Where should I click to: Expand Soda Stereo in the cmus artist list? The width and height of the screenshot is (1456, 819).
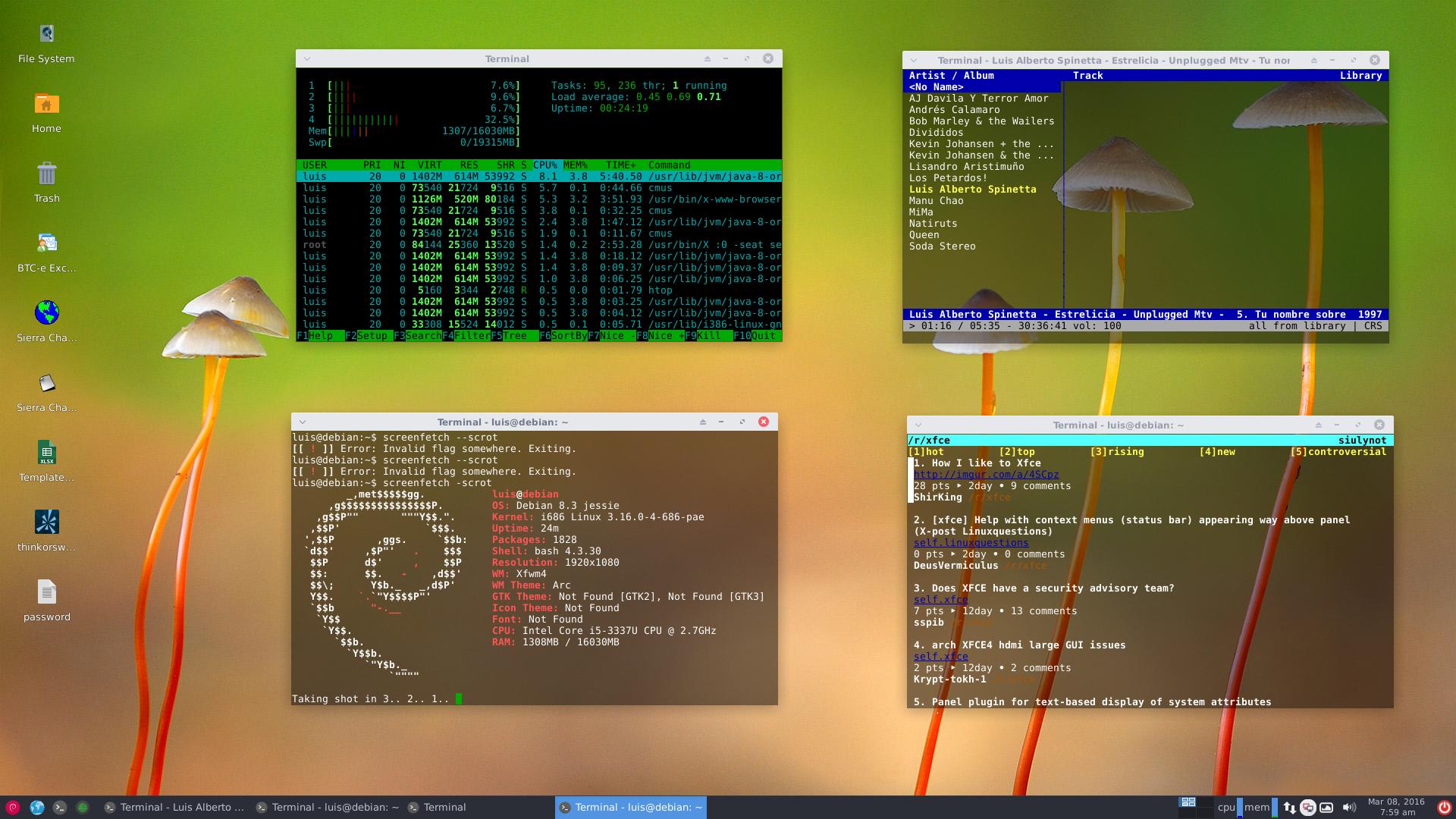point(943,246)
